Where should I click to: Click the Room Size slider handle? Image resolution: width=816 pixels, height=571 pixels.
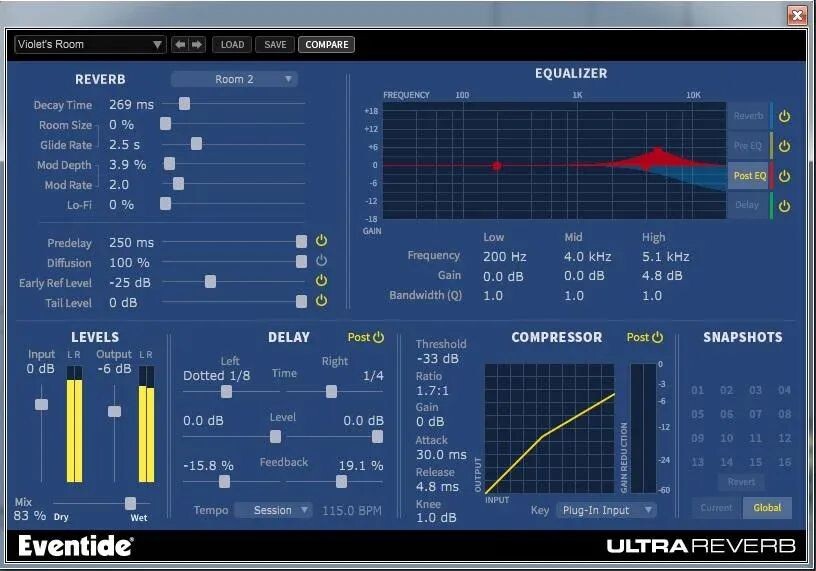[x=165, y=123]
